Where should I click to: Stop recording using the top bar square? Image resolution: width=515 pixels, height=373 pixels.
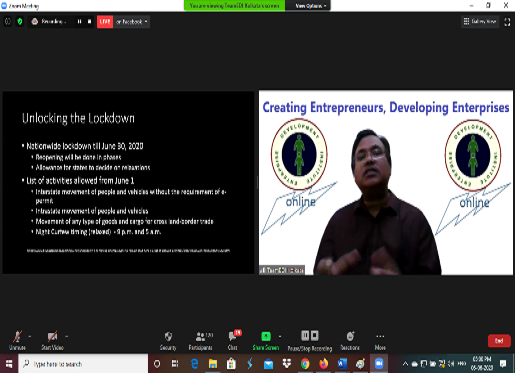click(89, 21)
